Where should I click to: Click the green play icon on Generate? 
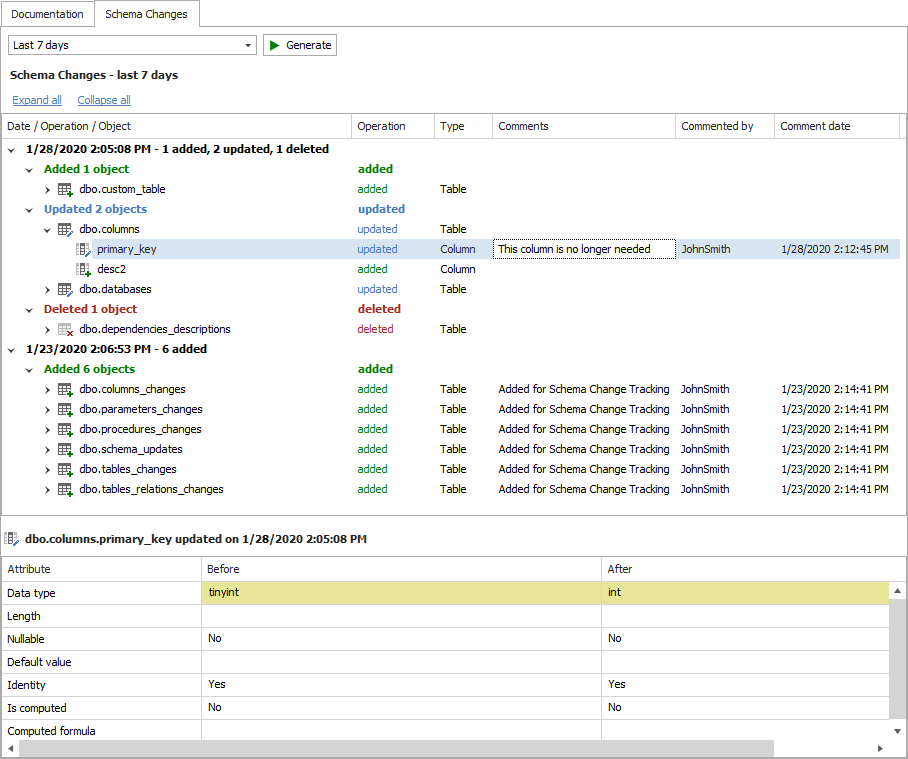(274, 45)
